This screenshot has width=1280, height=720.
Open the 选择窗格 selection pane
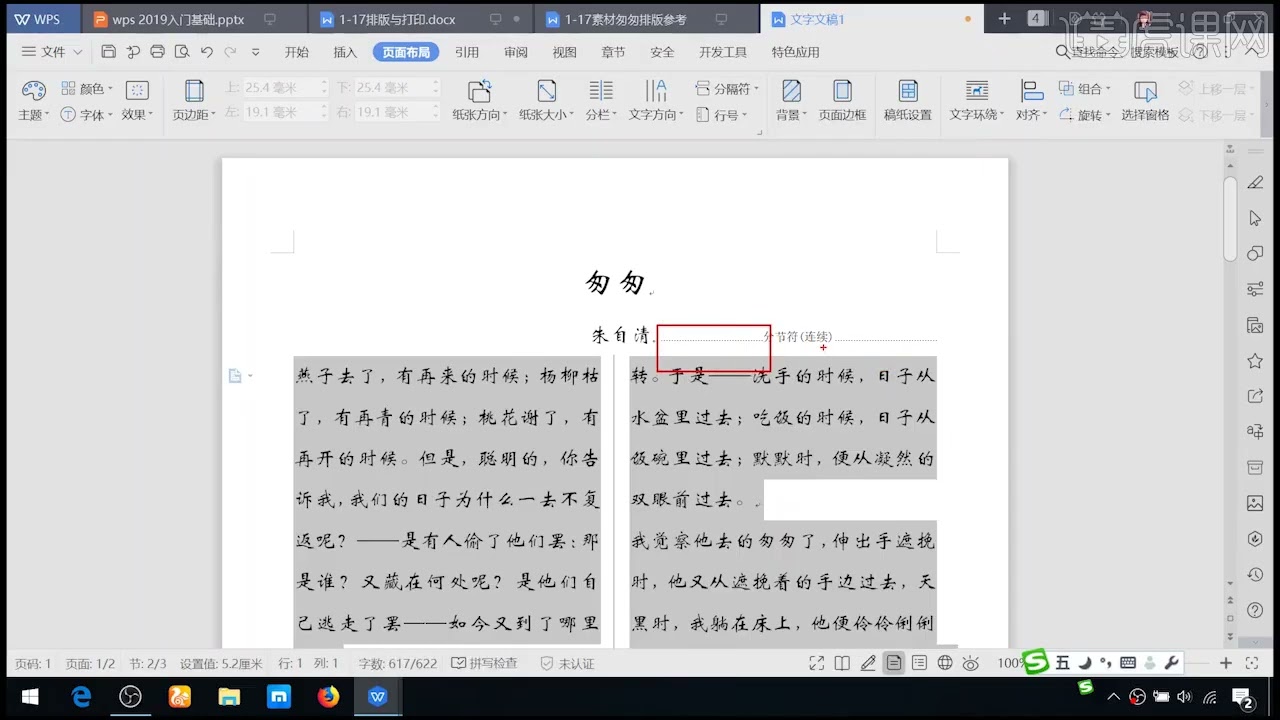tap(1145, 101)
